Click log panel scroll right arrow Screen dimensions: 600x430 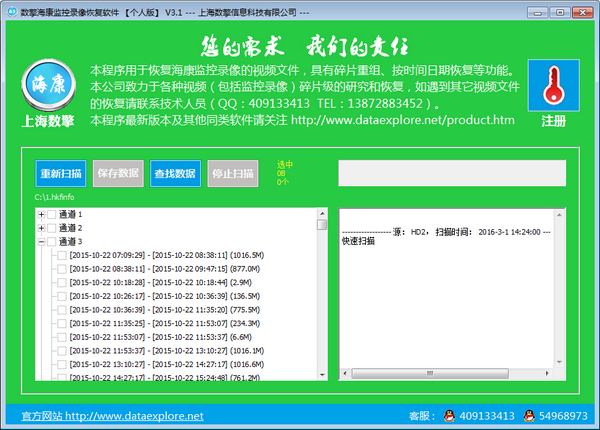[x=547, y=373]
